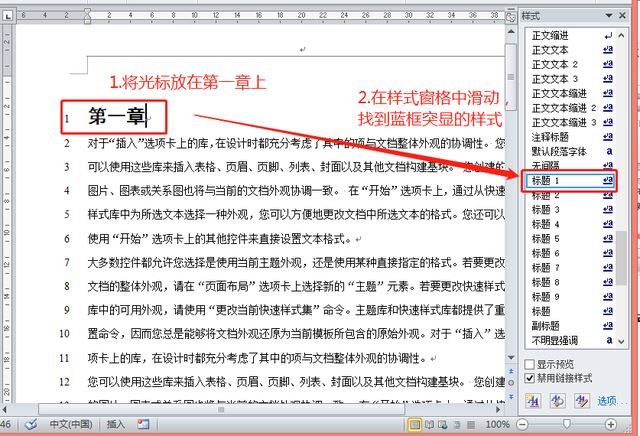The height and width of the screenshot is (436, 640).
Task: Apply the 标题 5 style
Action: (570, 239)
